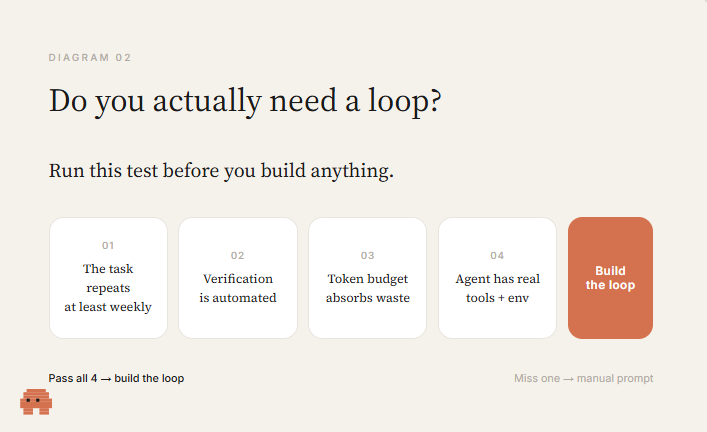707x432 pixels.
Task: Select card 02 Verification is automated
Action: [x=238, y=278]
